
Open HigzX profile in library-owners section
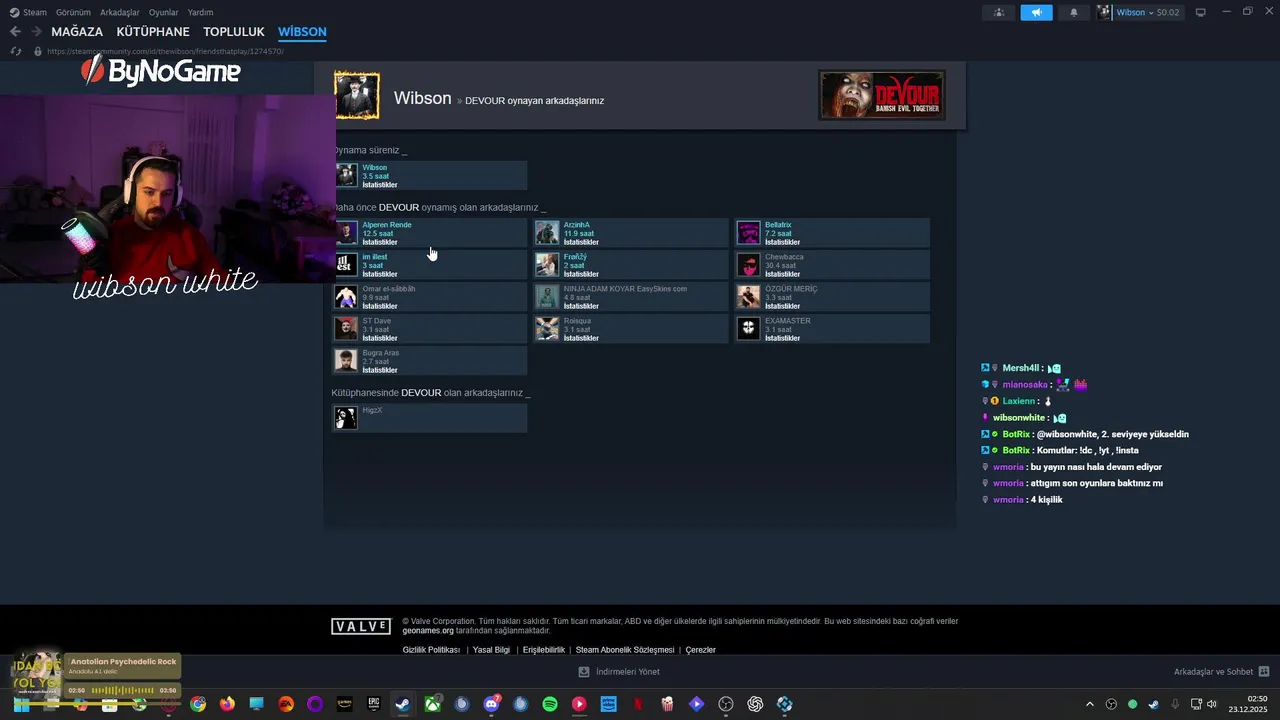point(372,411)
